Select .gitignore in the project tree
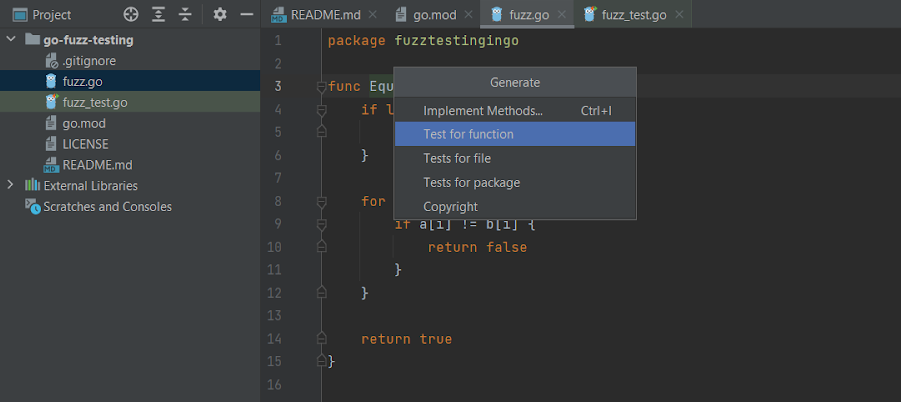The image size is (901, 402). (130, 60)
